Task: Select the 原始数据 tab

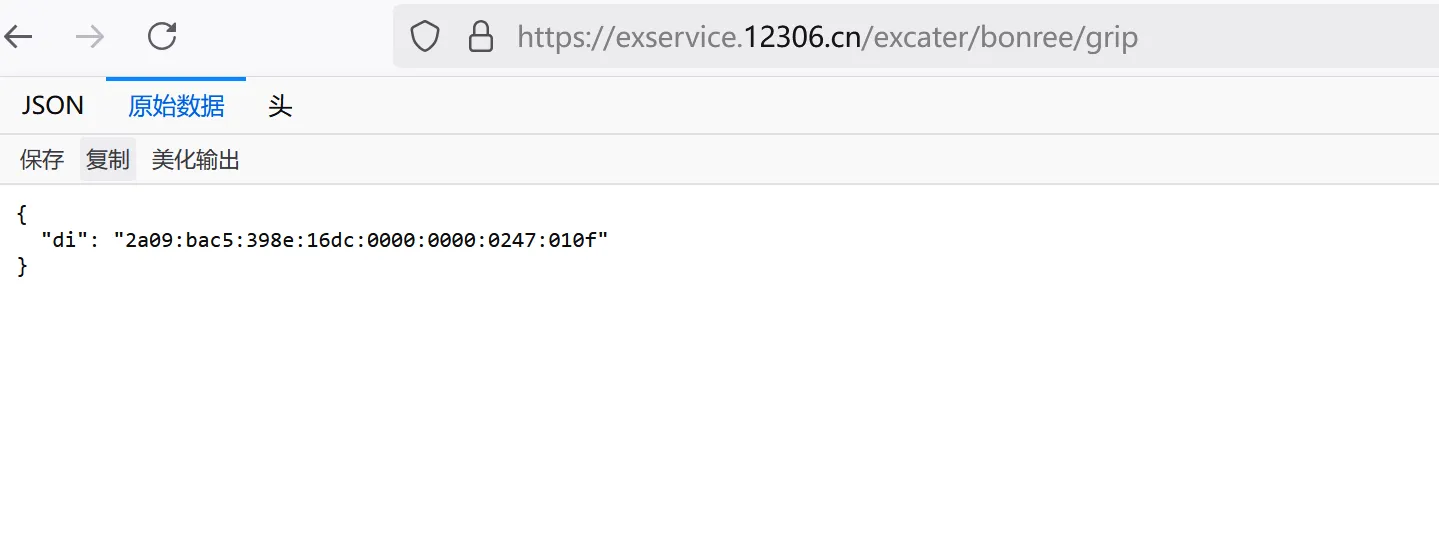Action: [x=176, y=106]
